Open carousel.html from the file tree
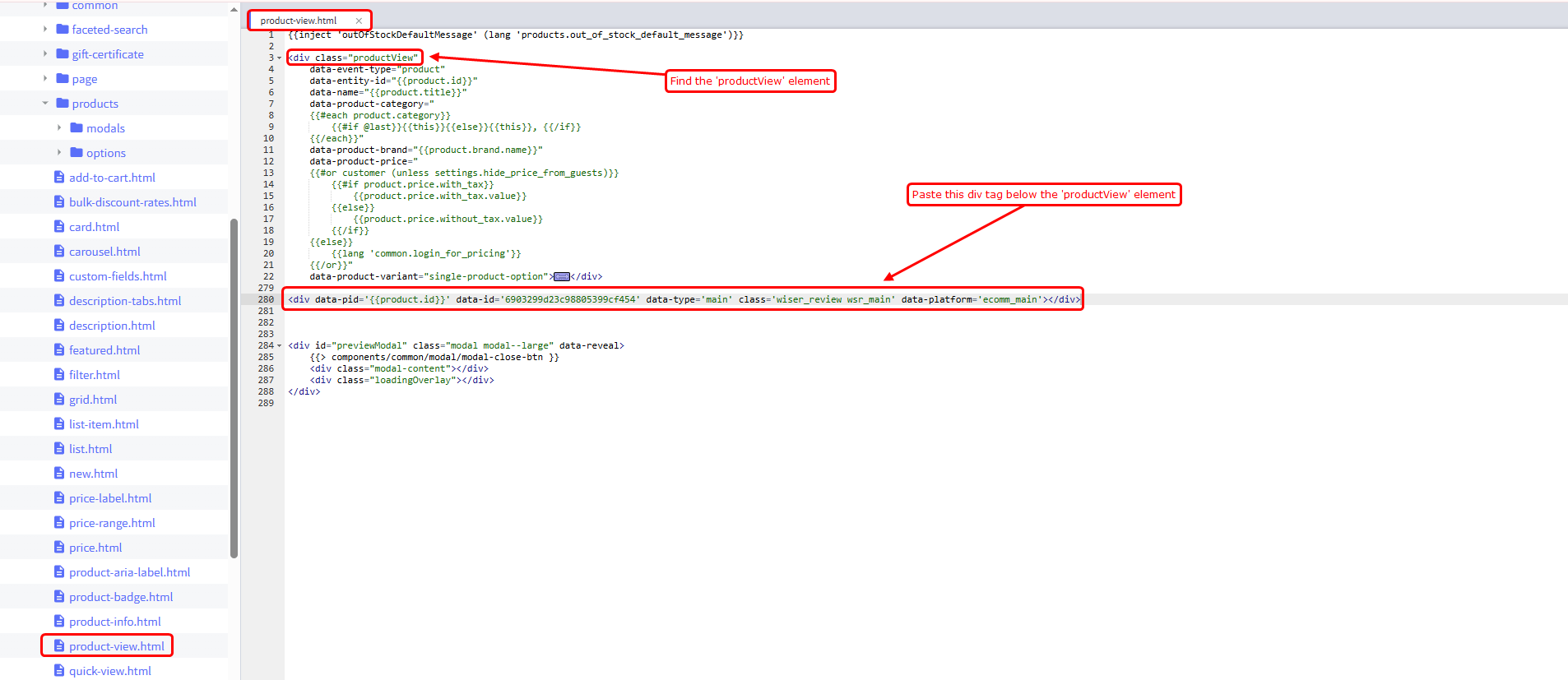The width and height of the screenshot is (1568, 680). pos(104,252)
